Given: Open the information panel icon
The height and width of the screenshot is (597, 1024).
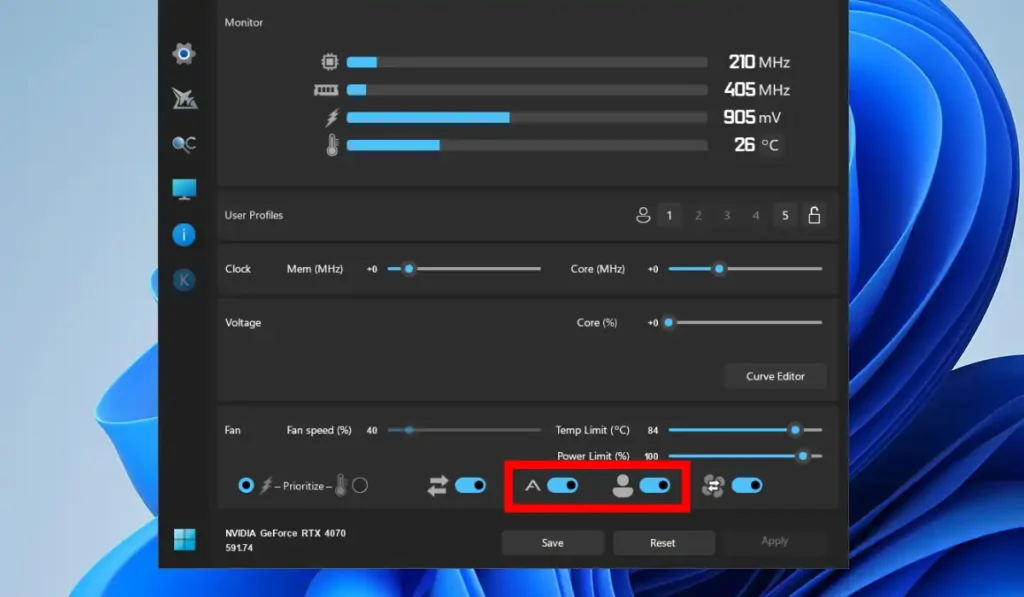Looking at the screenshot, I should pyautogui.click(x=183, y=234).
